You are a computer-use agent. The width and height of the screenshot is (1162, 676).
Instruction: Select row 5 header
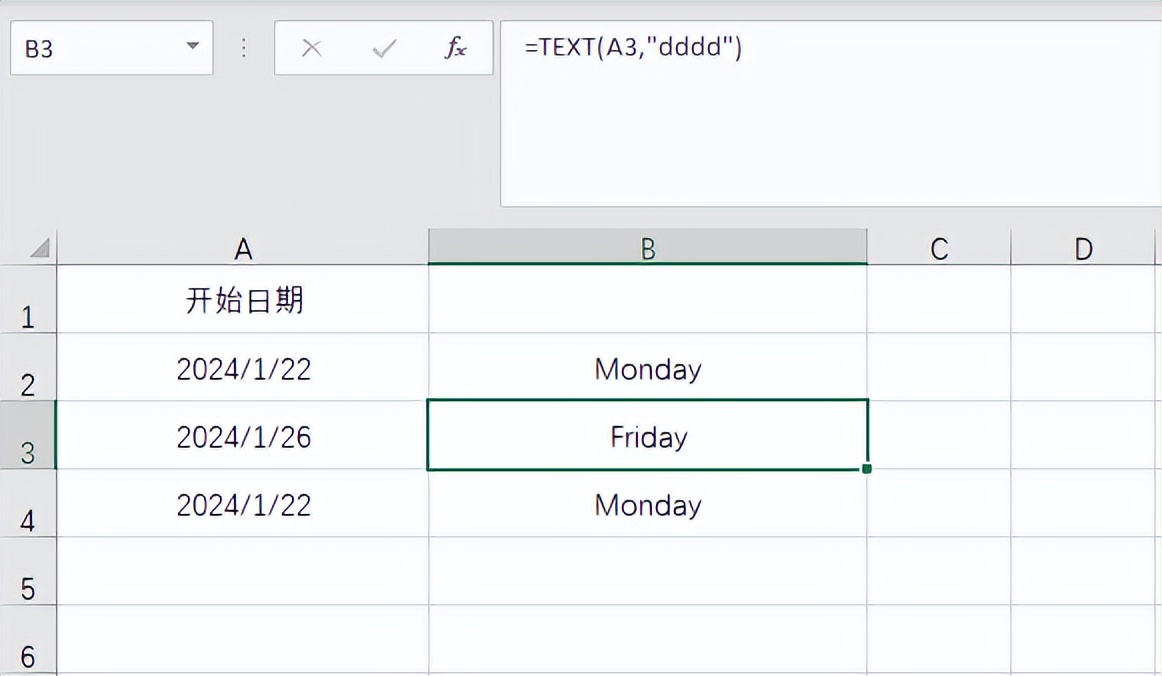(x=28, y=571)
